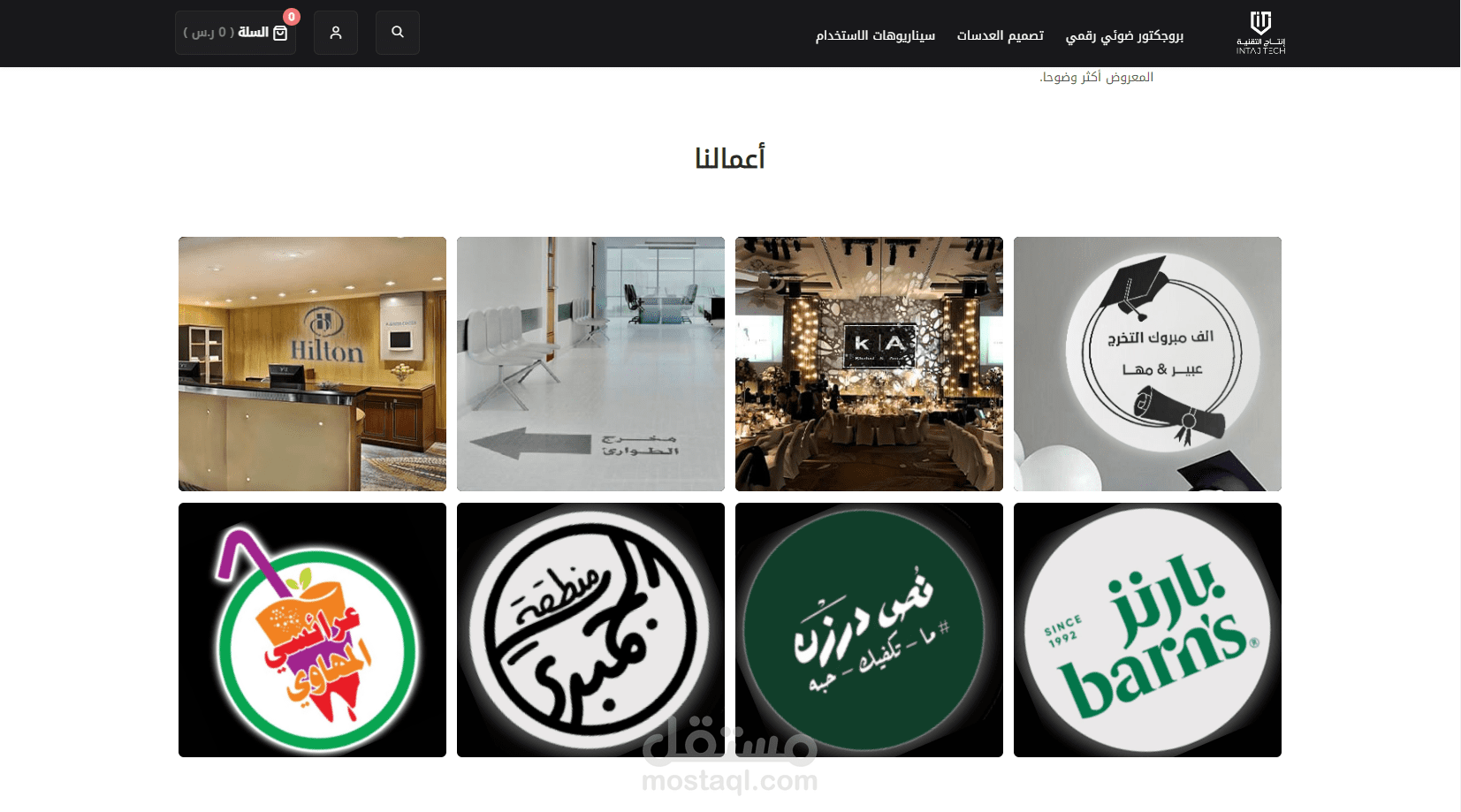Go home via the Intaj Tech logo
1461x812 pixels.
1260,33
